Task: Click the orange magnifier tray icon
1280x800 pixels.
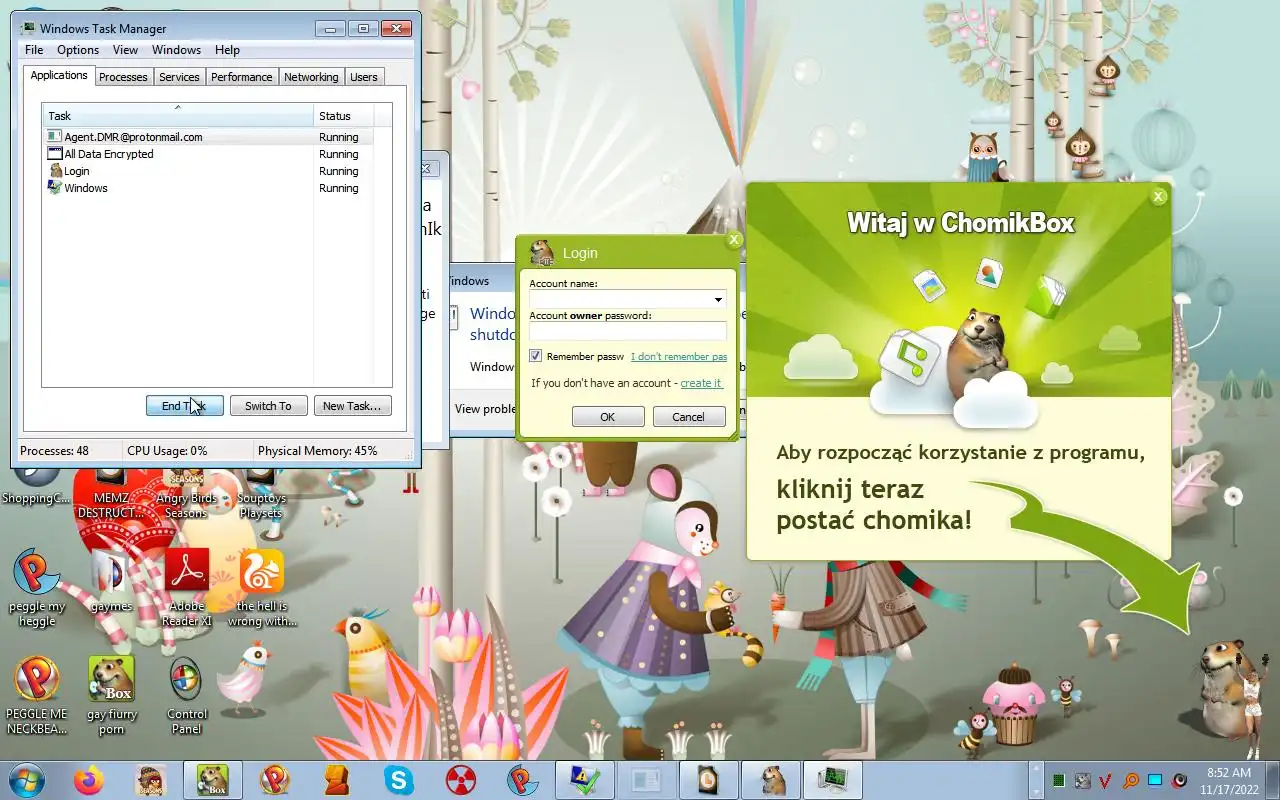Action: pyautogui.click(x=1131, y=780)
